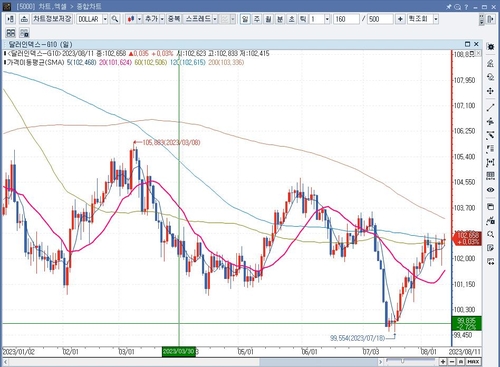Click the total bars field showing 500
Viewport: 500px width, 367px height.
[380, 19]
